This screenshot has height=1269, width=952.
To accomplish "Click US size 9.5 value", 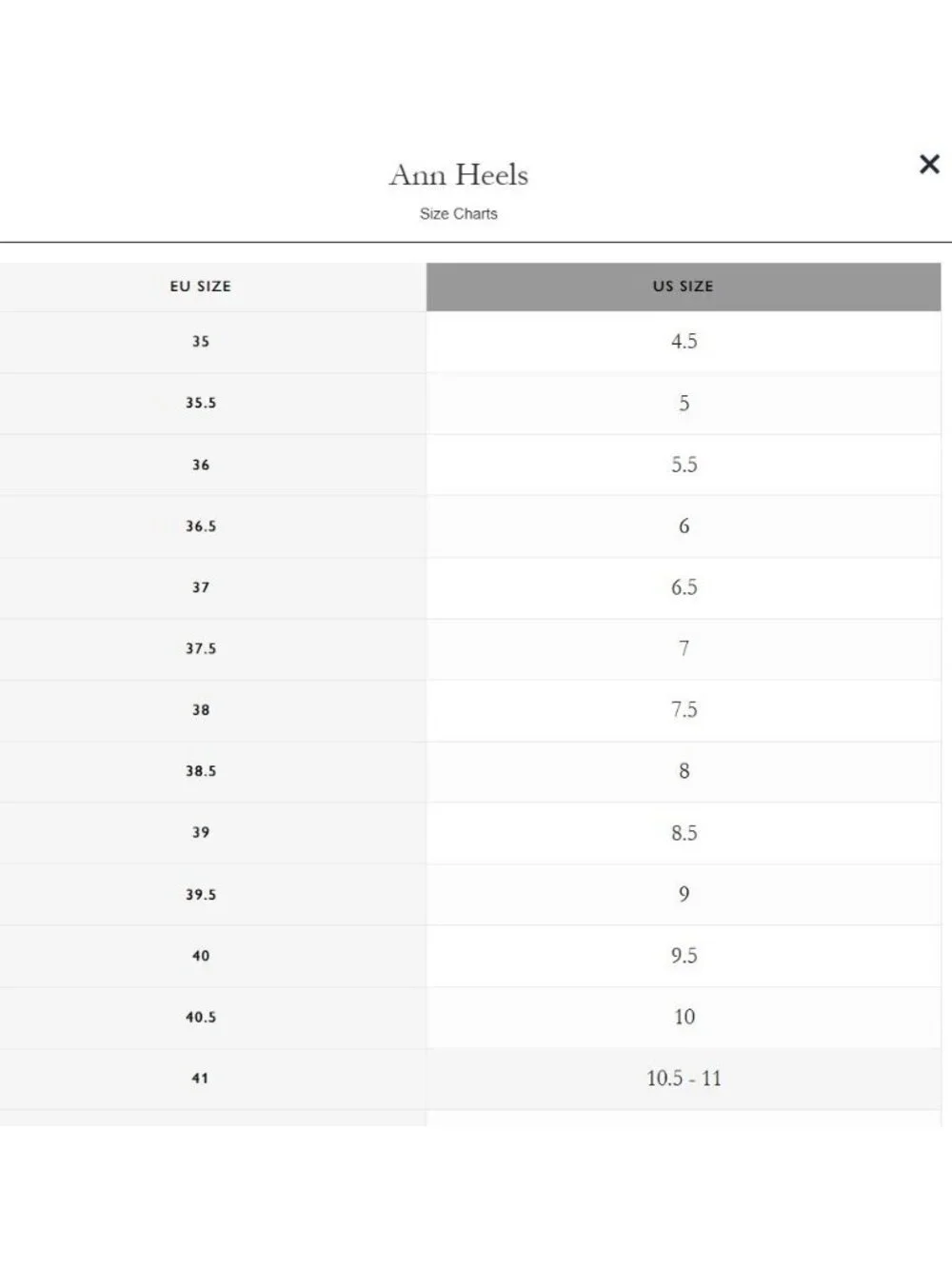I will click(684, 956).
